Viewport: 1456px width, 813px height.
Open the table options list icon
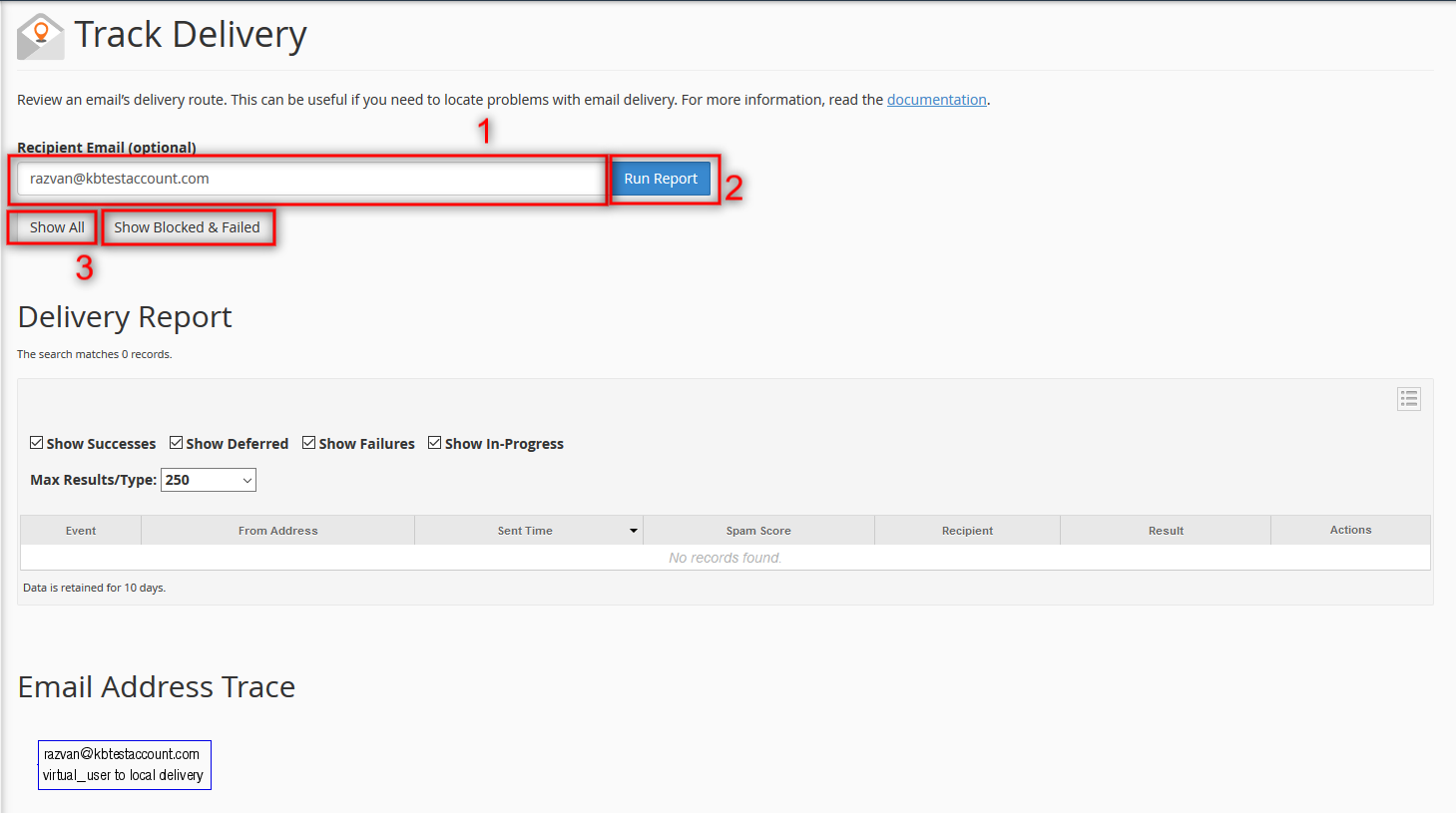(1408, 399)
